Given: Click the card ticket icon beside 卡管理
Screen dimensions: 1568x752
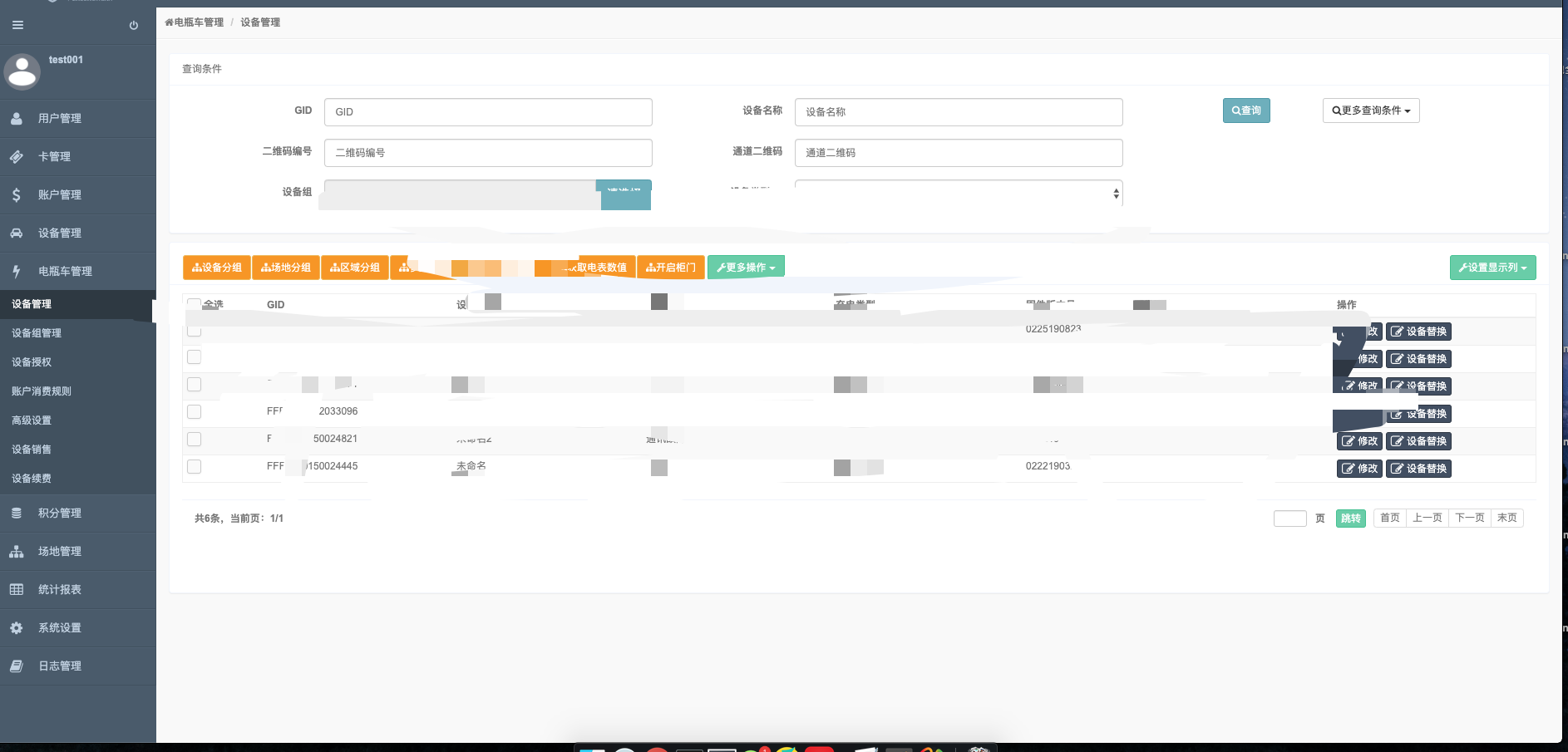Looking at the screenshot, I should tap(17, 157).
